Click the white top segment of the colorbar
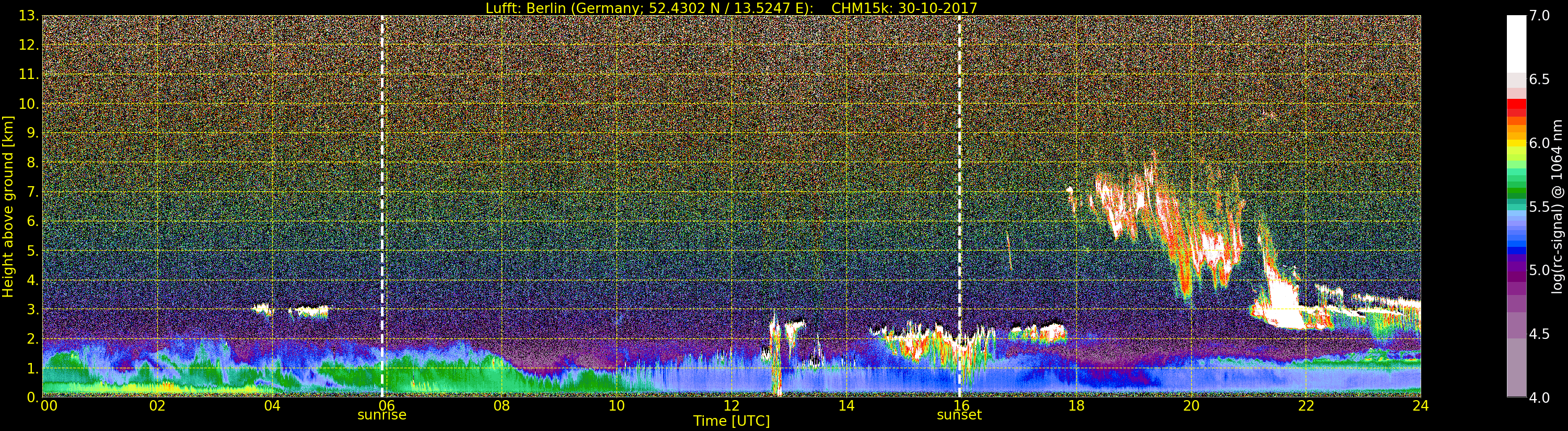The image size is (1568, 431). (1516, 44)
